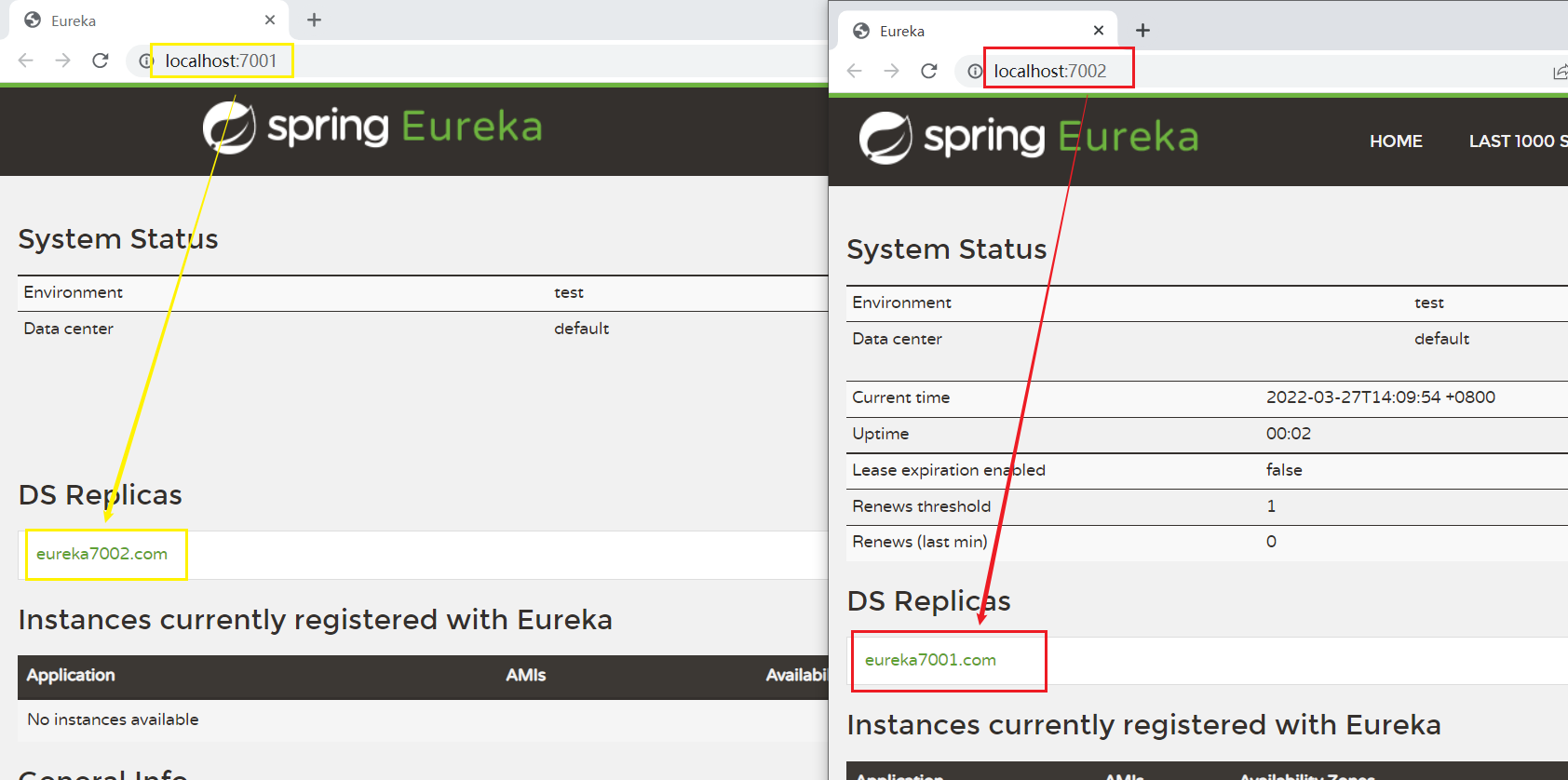Open eureka7002.com replica link
This screenshot has width=1568, height=780.
click(101, 554)
